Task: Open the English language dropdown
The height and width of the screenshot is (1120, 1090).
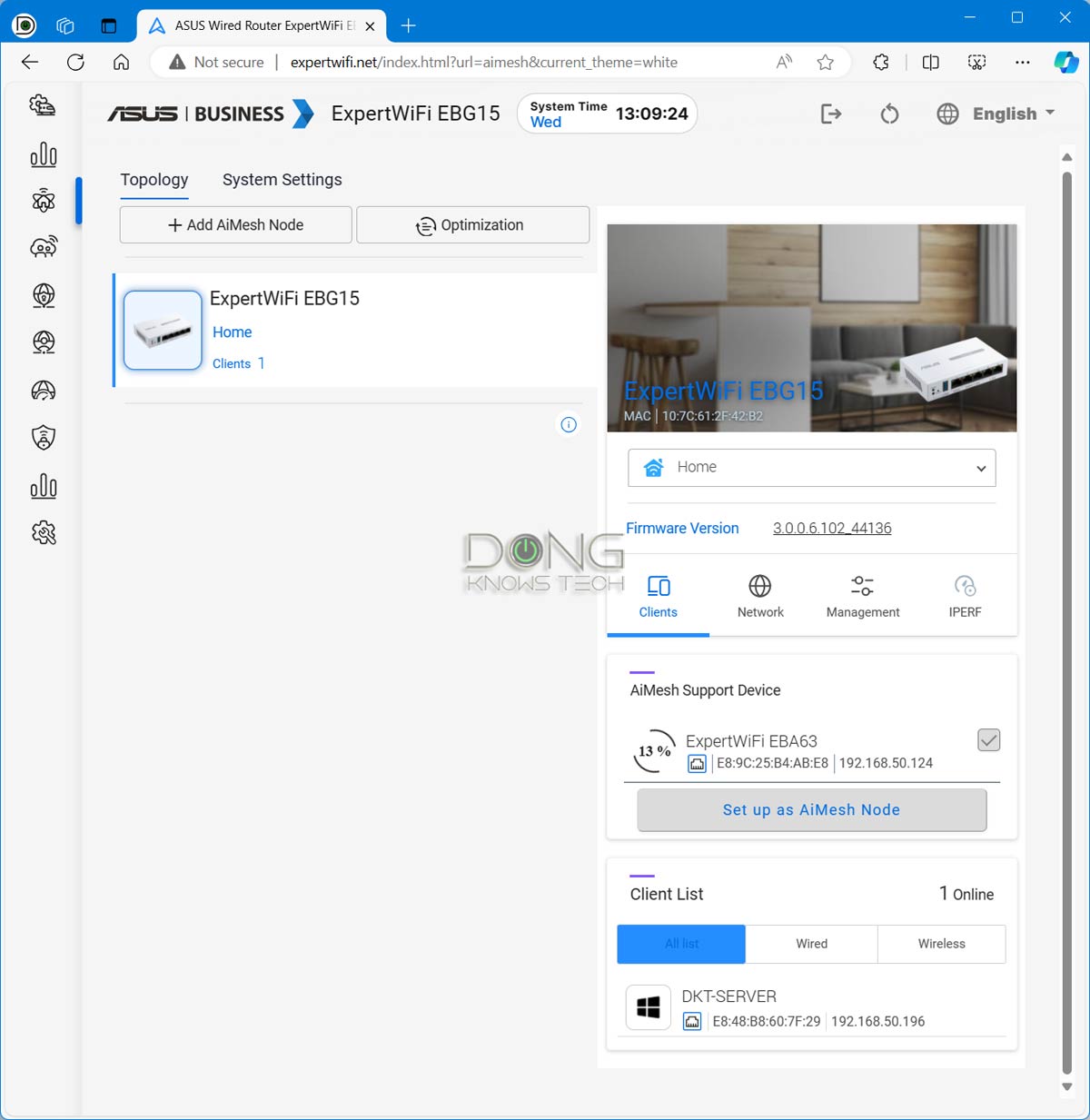Action: (x=1014, y=114)
